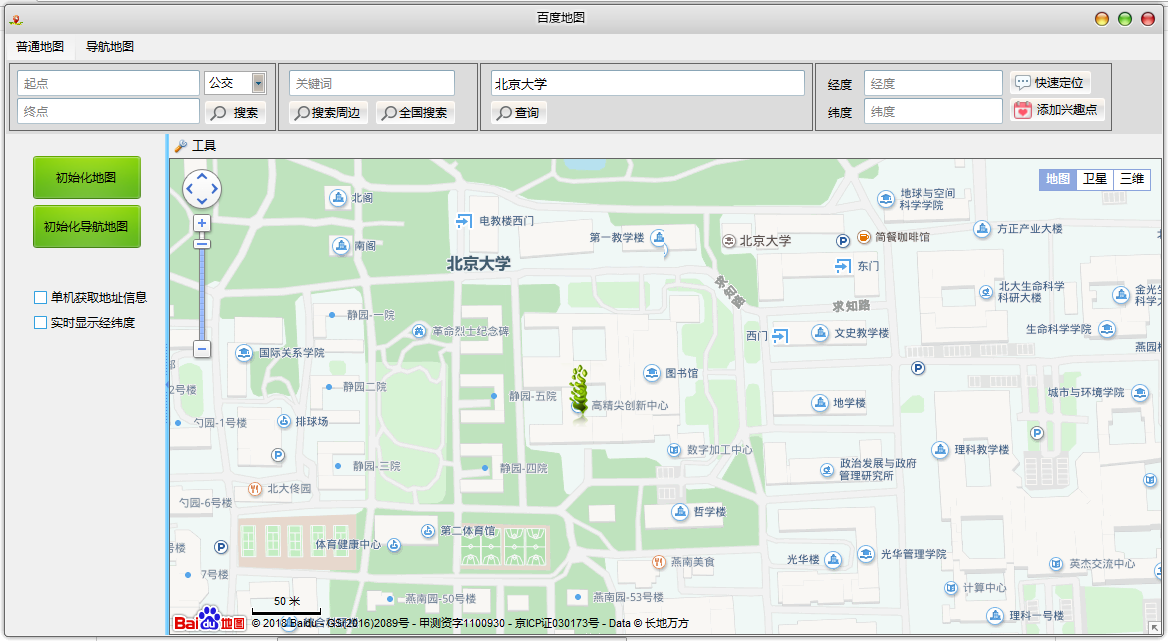Click the route 搜索 button
This screenshot has height=641, width=1168.
(235, 112)
